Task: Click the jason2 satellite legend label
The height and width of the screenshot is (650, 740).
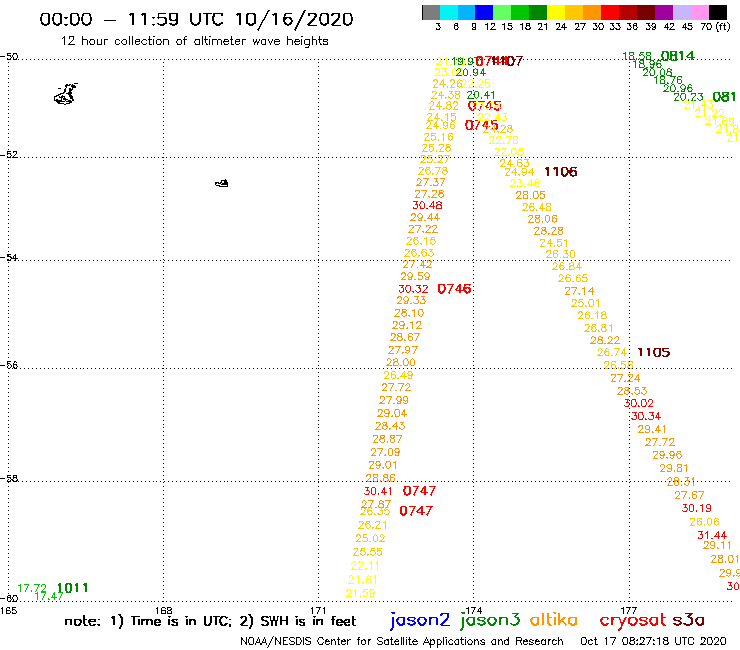Action: pos(420,620)
